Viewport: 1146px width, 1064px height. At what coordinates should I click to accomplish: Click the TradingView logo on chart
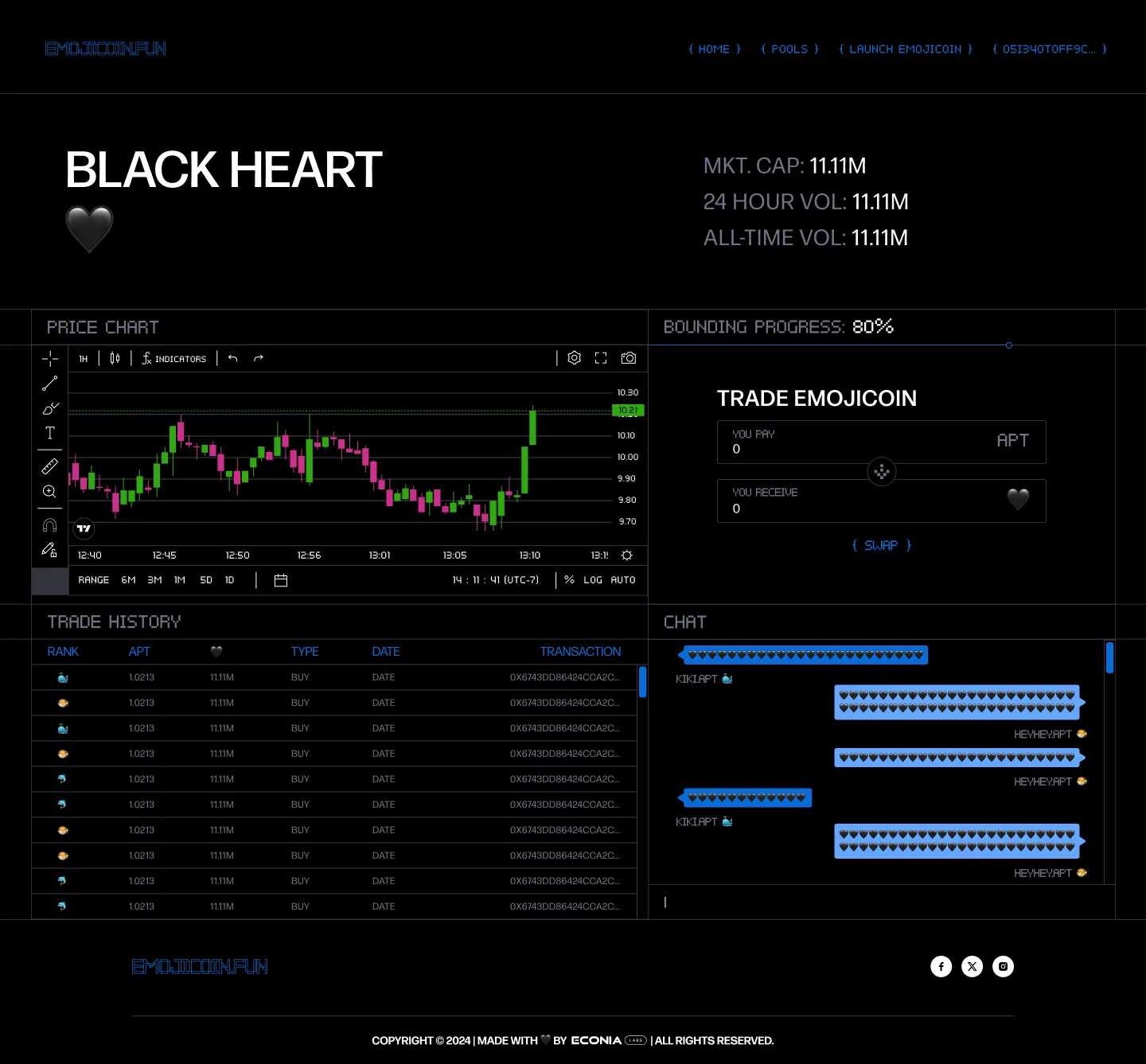tap(84, 528)
